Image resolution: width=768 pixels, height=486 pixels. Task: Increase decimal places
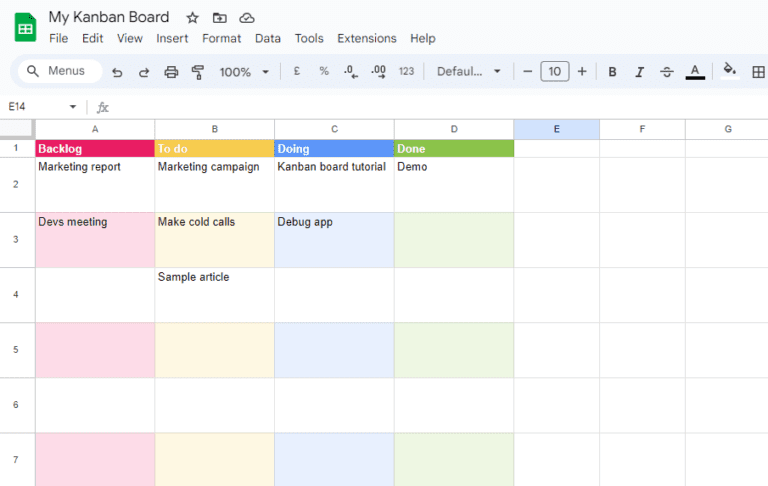pos(379,72)
